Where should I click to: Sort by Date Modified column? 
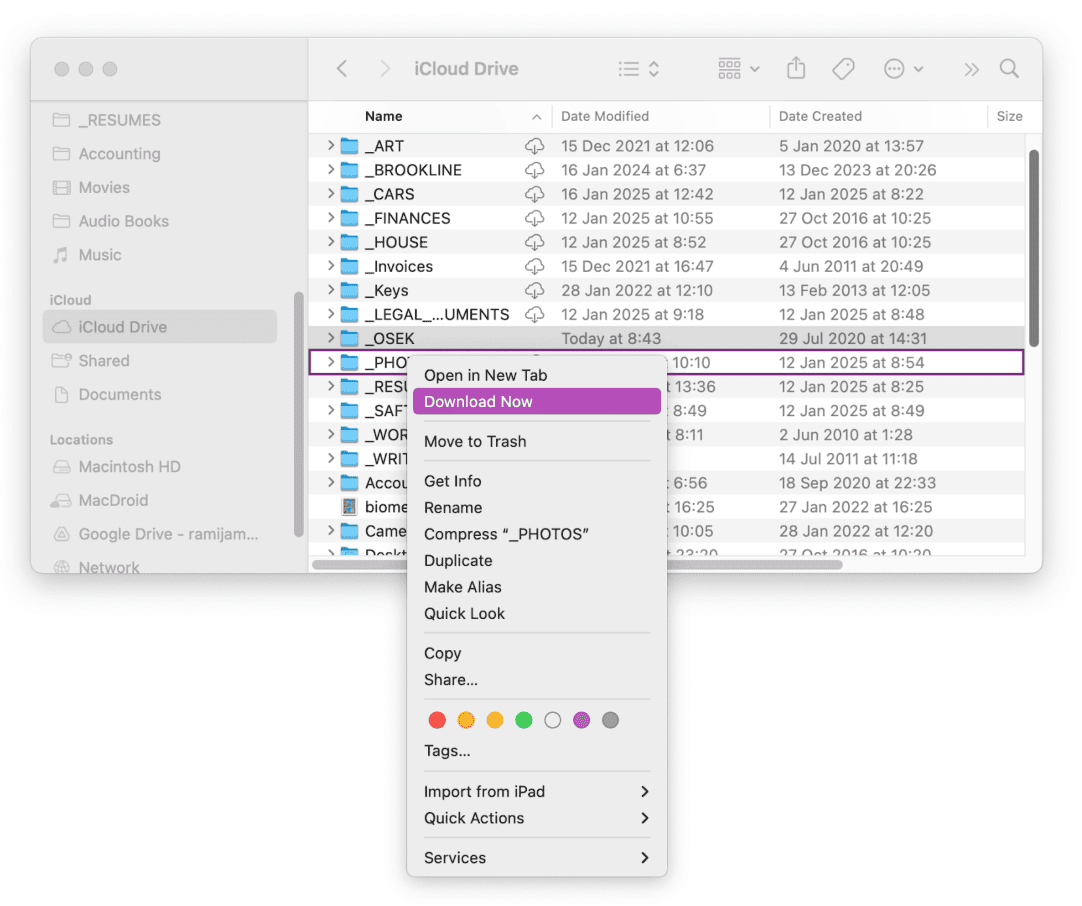(661, 117)
